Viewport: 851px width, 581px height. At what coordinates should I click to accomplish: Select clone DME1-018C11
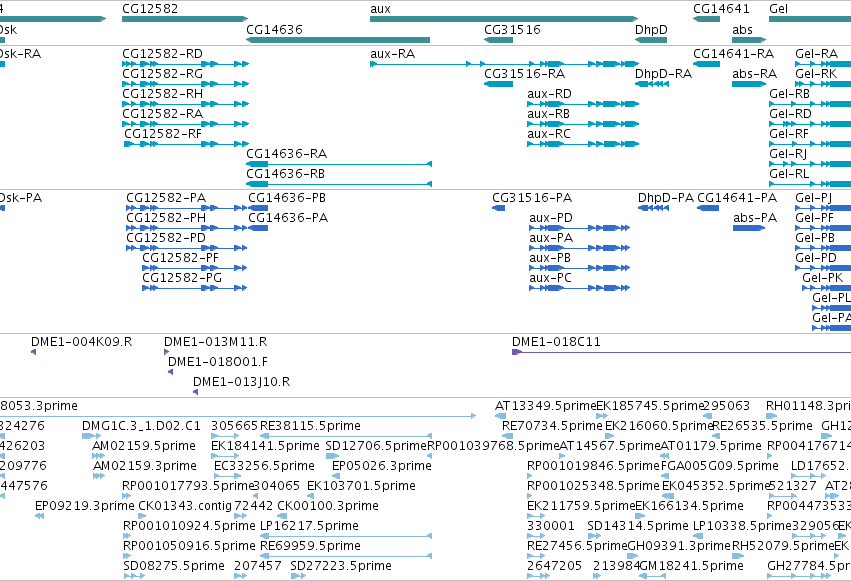tap(681, 352)
